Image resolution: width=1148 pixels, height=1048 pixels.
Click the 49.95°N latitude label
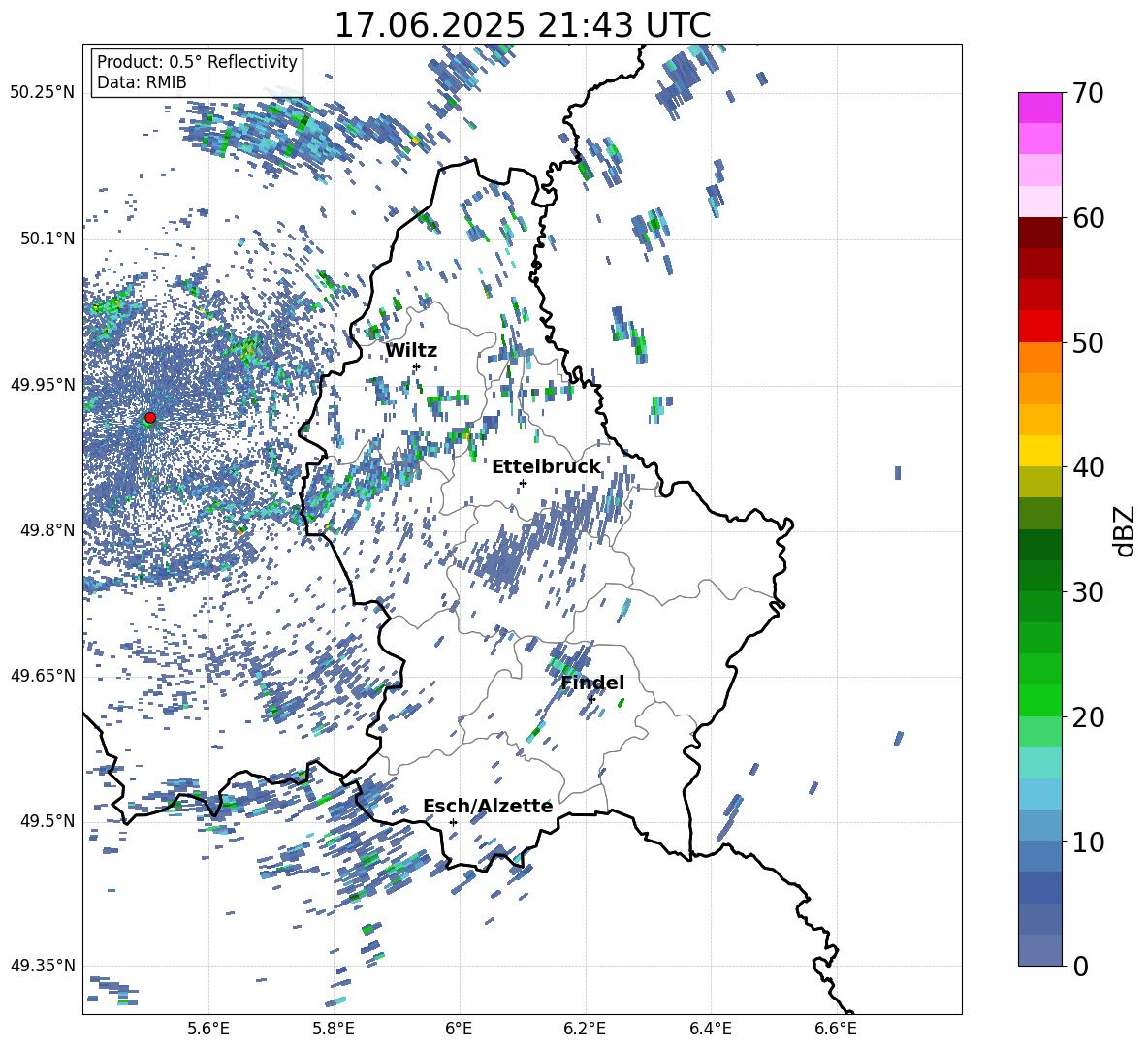click(43, 384)
